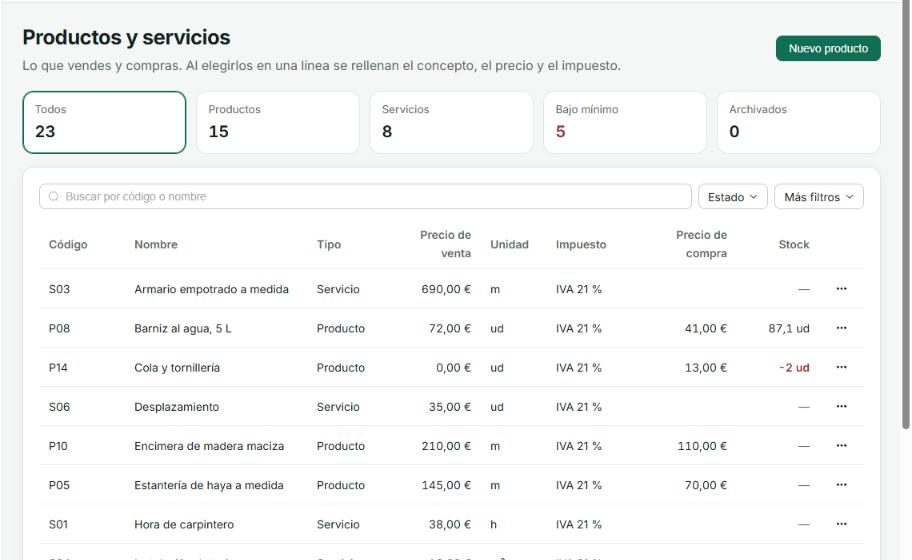Click the 110,00 € purchase price

pyautogui.click(x=702, y=446)
